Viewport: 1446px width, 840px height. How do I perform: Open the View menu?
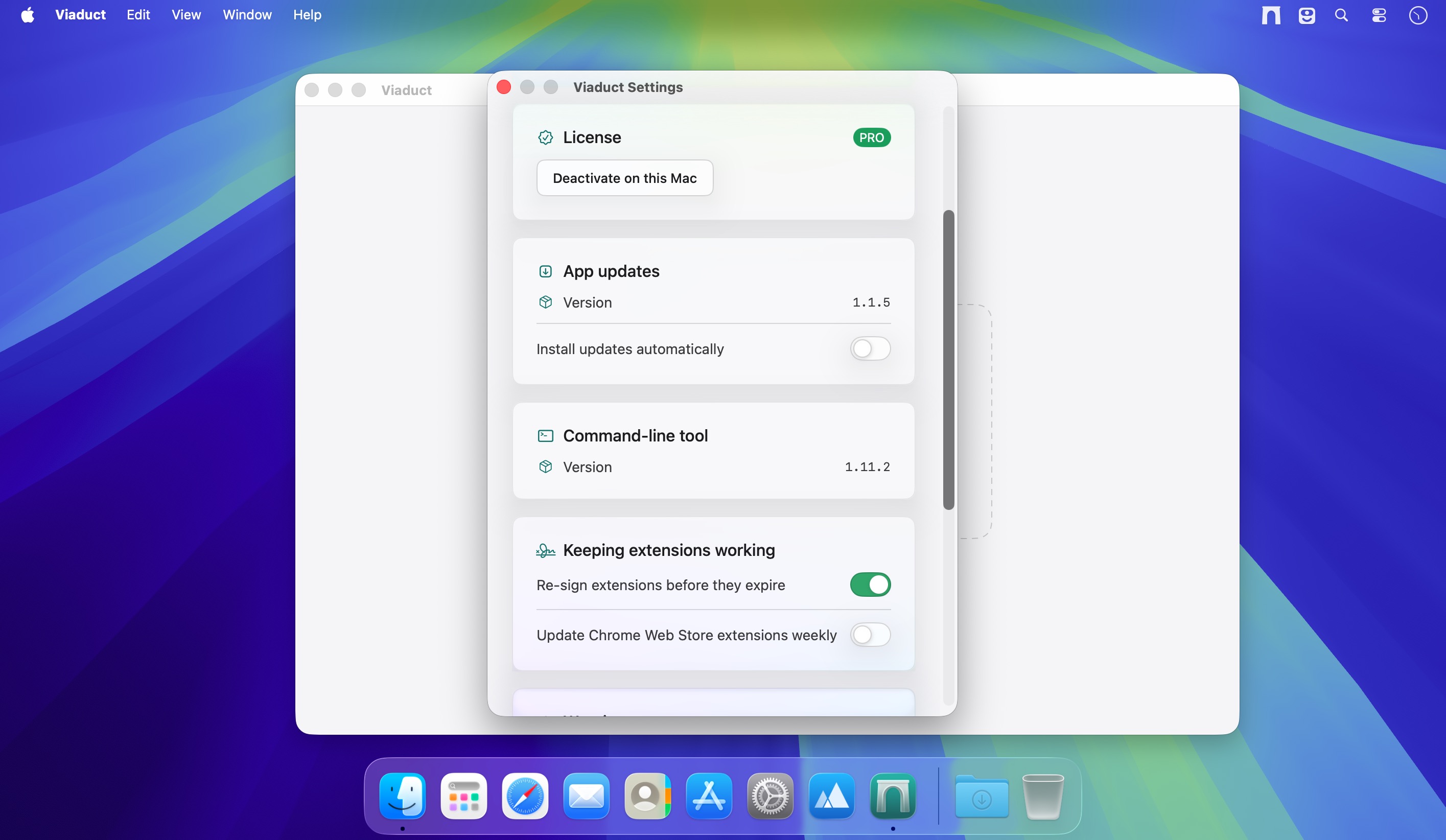[186, 15]
